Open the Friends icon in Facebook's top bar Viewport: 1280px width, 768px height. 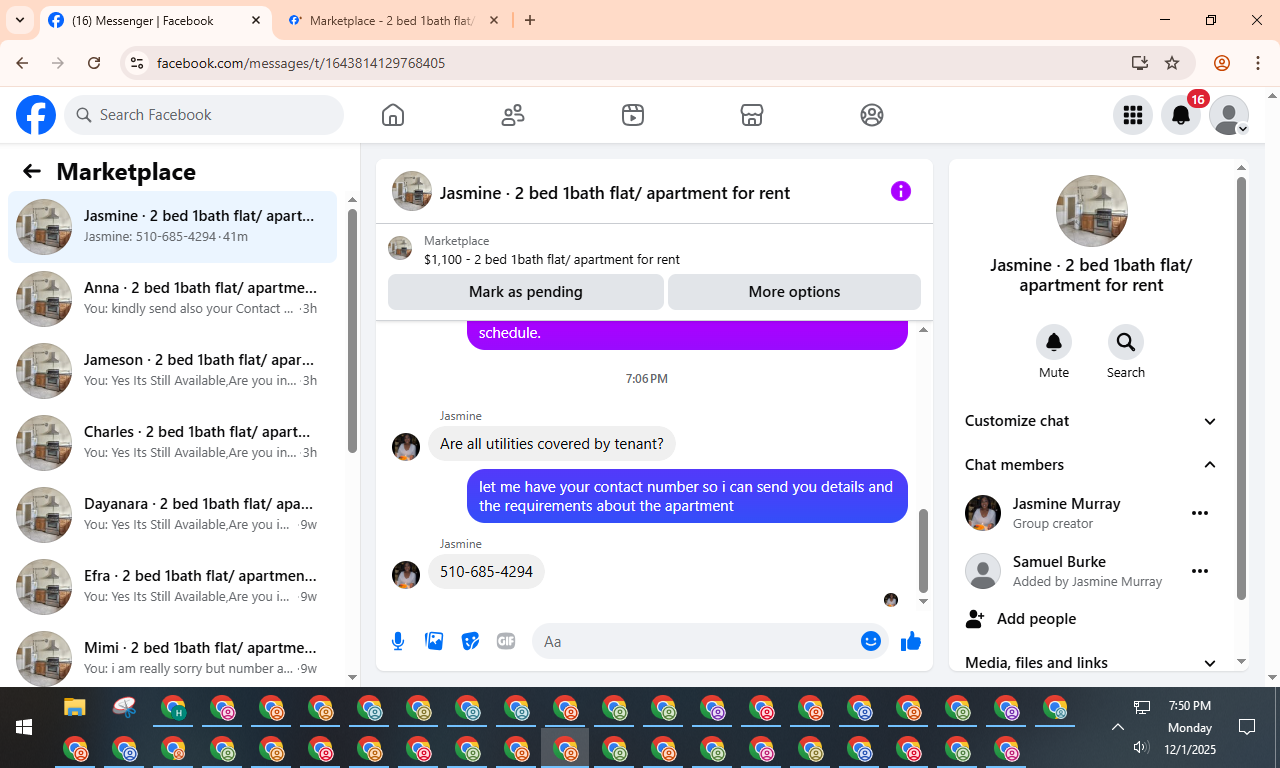[x=513, y=115]
